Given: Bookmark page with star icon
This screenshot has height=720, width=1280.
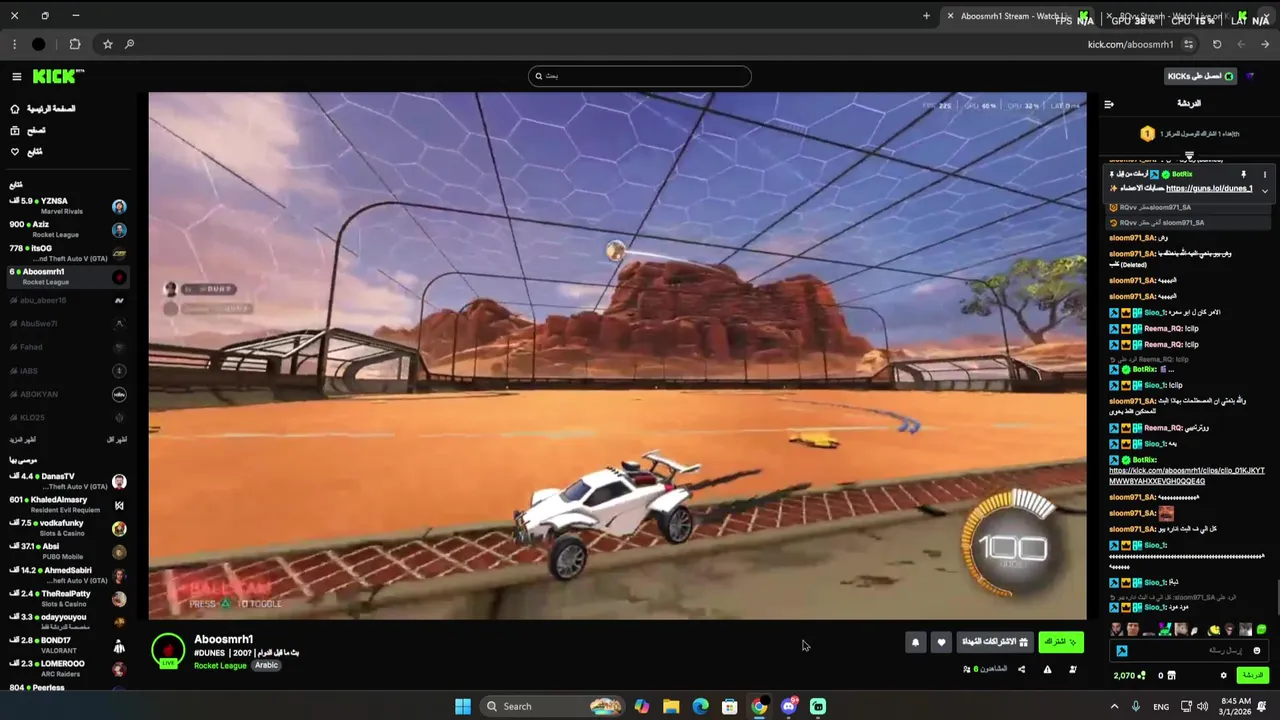Looking at the screenshot, I should (108, 44).
